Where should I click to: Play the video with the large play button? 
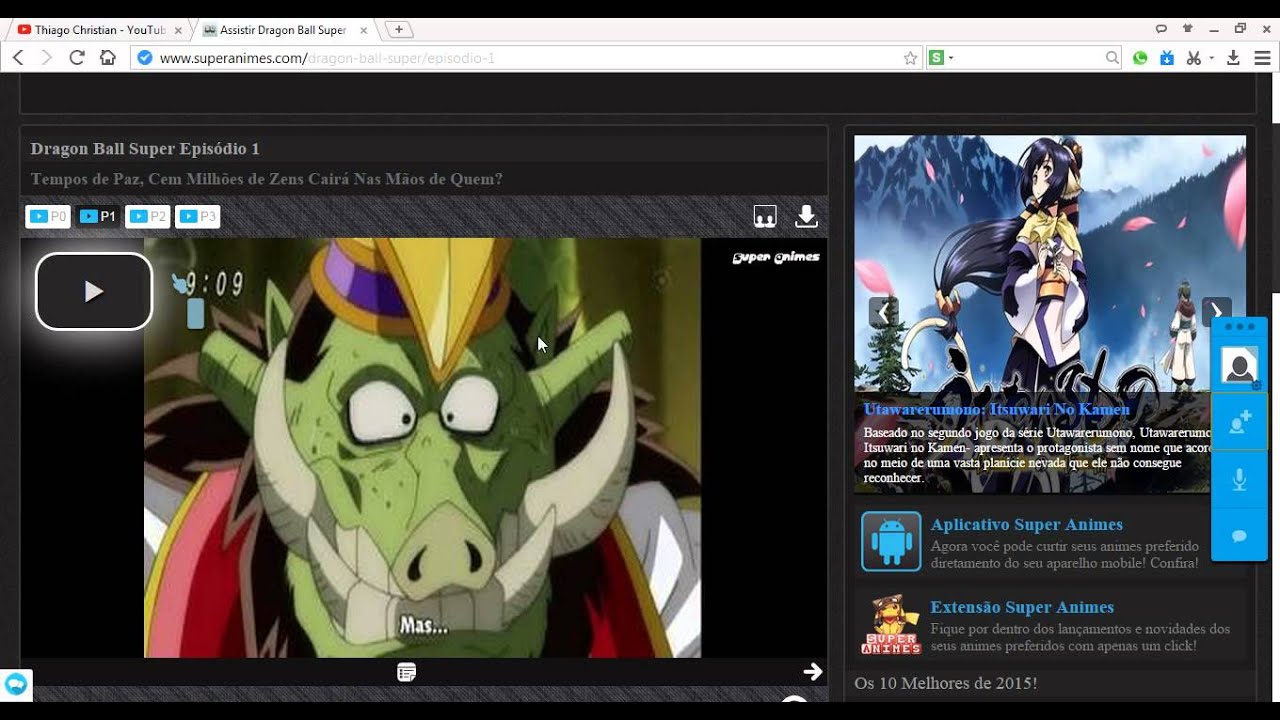tap(94, 291)
